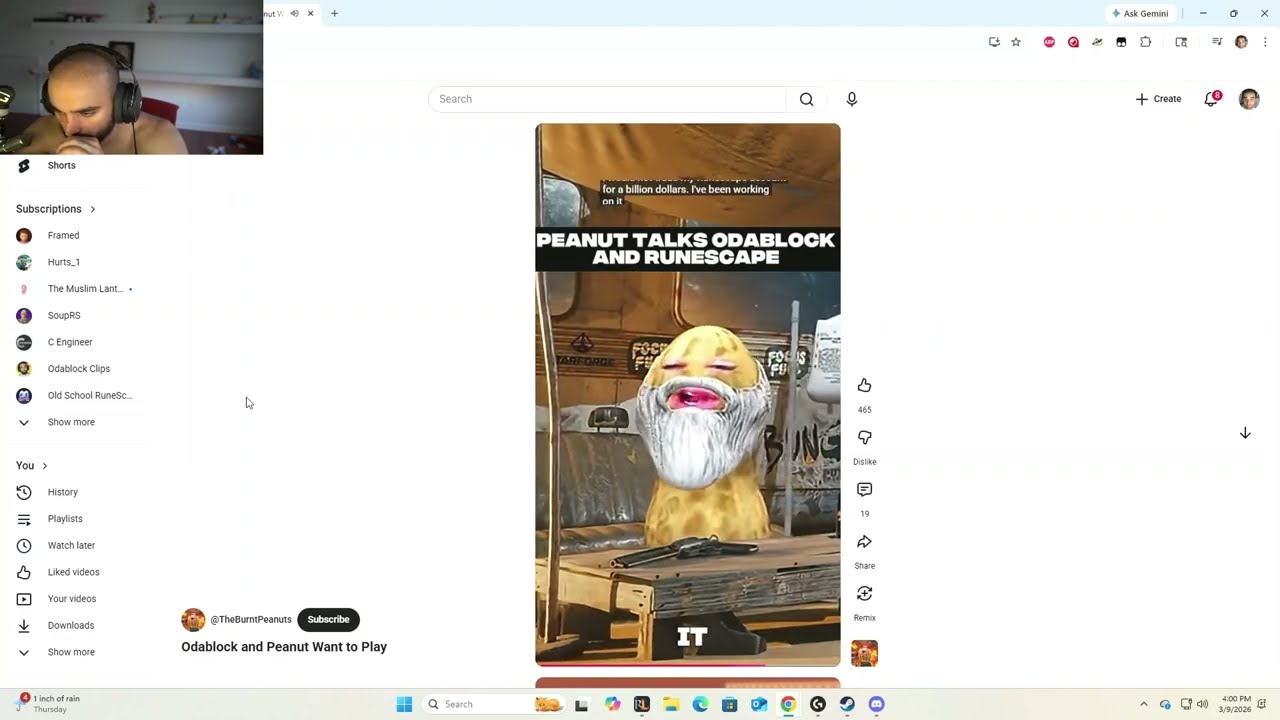Open watch History

(x=62, y=492)
